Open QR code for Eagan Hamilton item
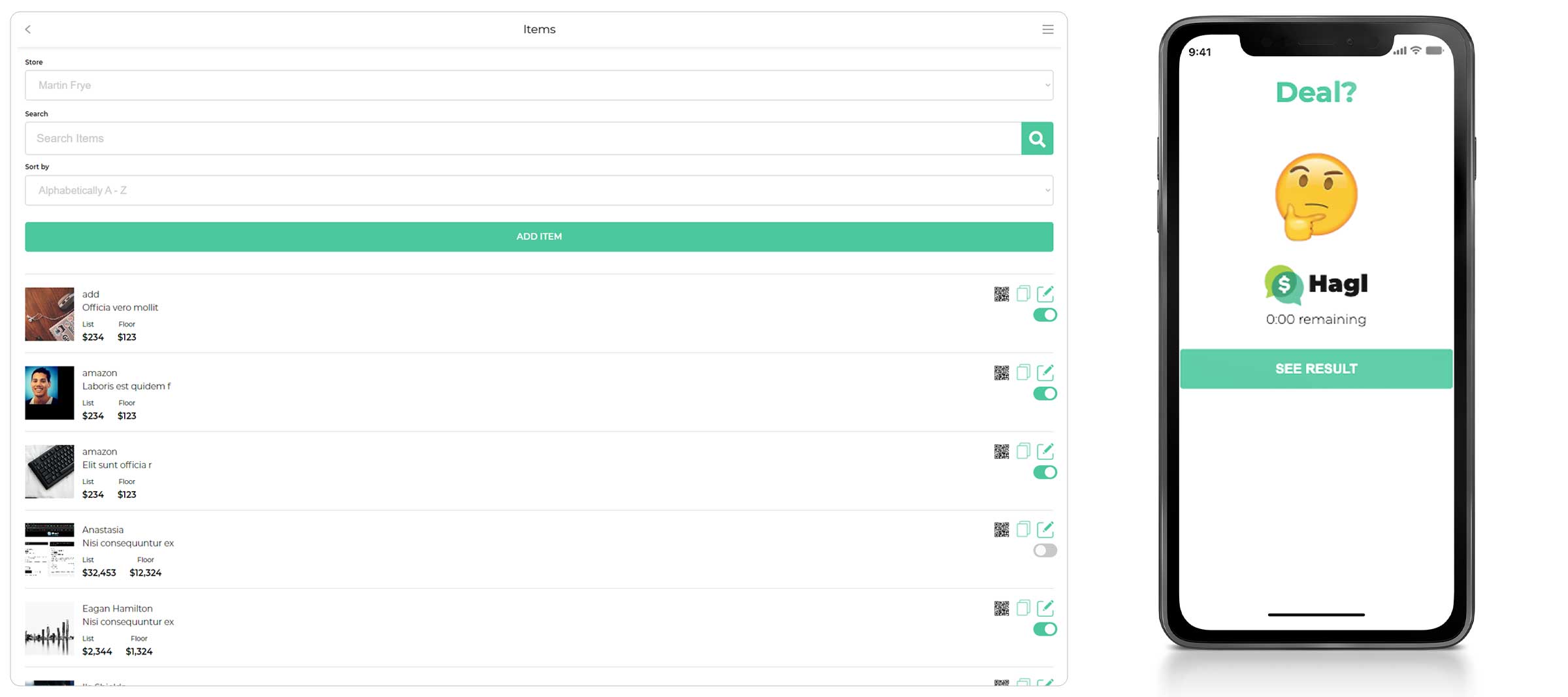The width and height of the screenshot is (1568, 697). [1001, 608]
